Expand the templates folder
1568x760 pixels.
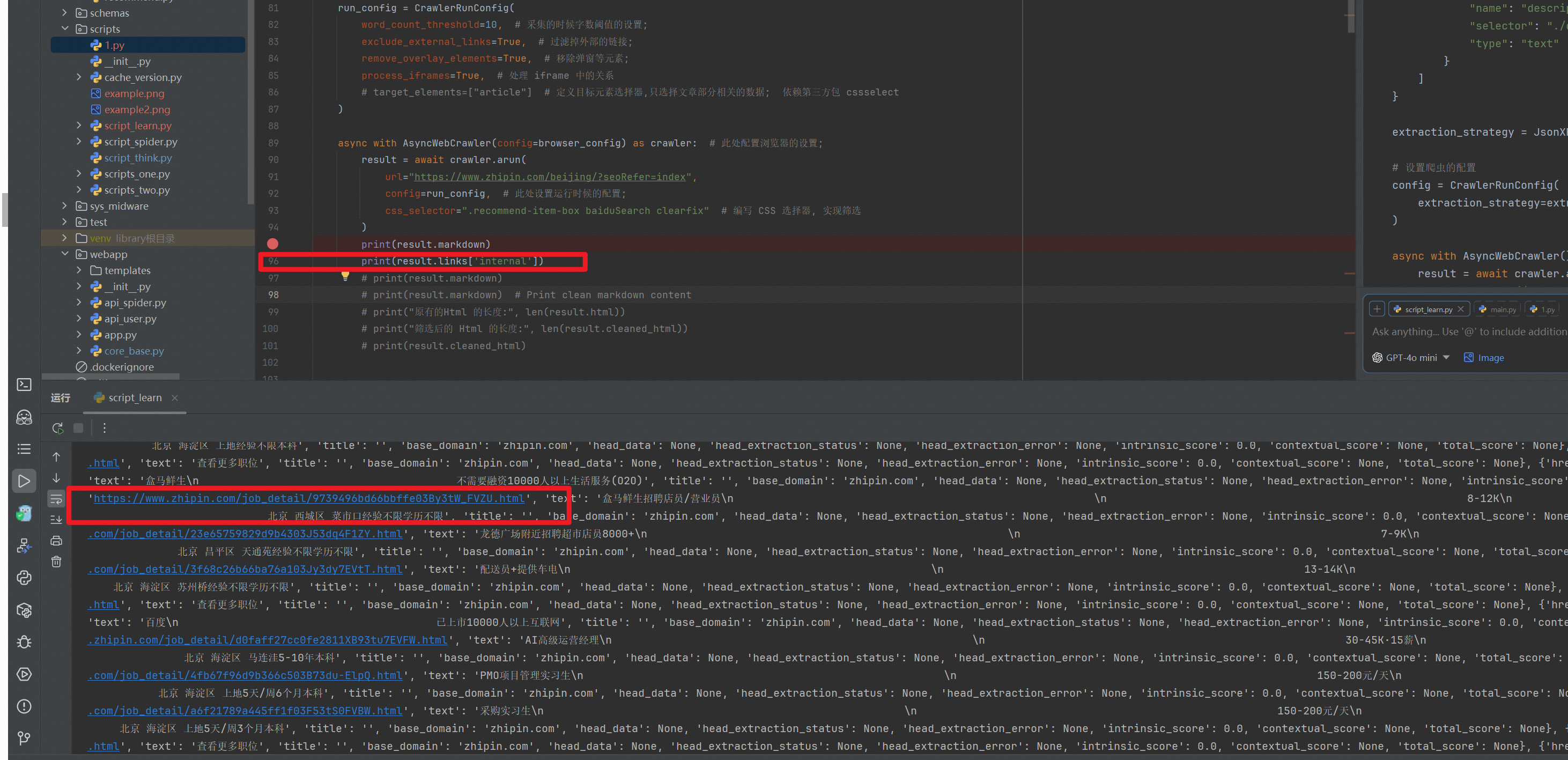pos(78,270)
